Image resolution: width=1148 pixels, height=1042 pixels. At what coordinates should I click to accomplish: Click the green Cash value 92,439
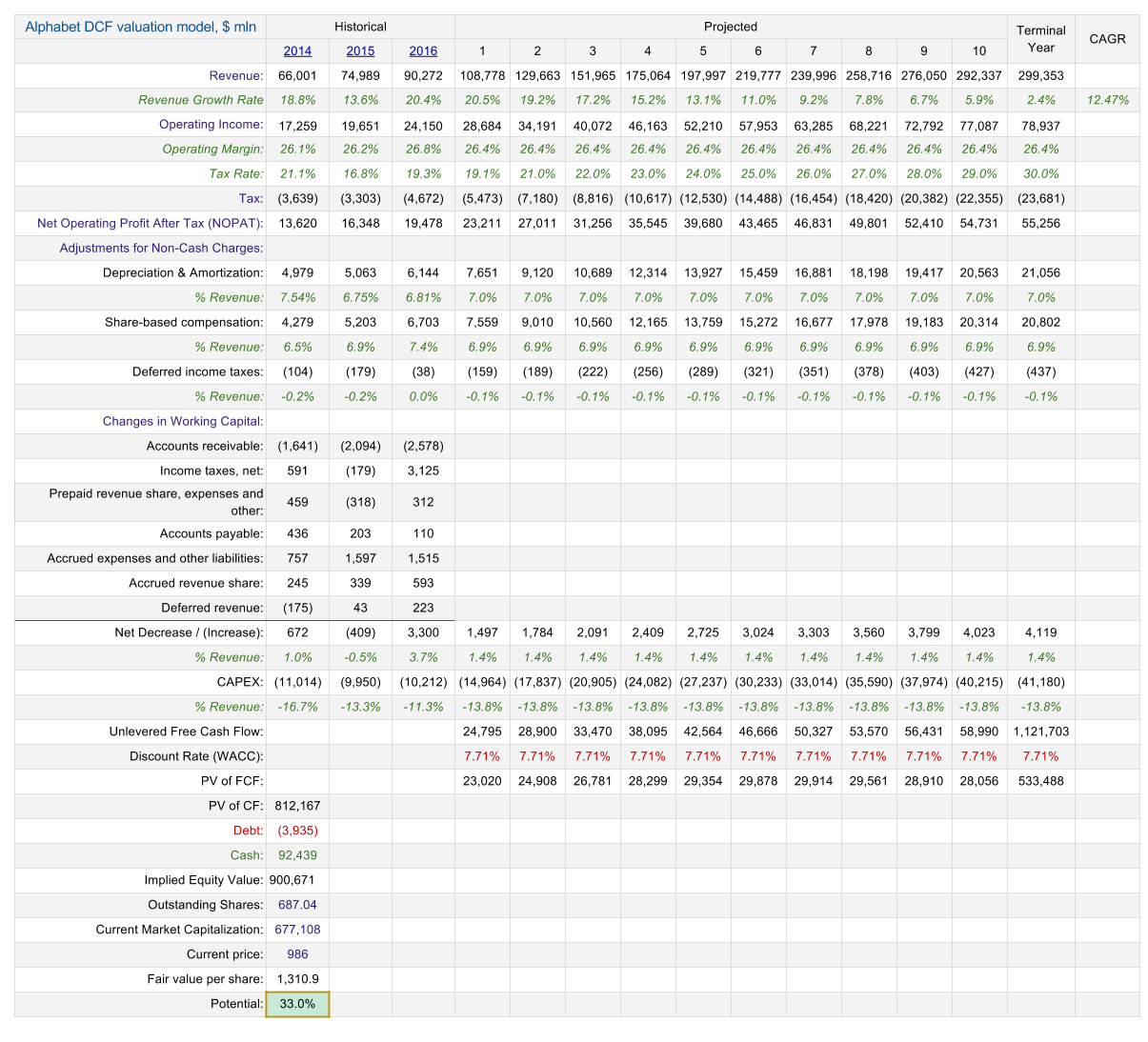coord(297,855)
